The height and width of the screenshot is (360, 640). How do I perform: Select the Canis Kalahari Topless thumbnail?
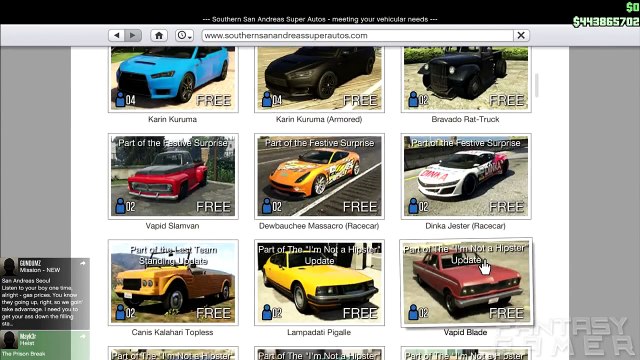click(173, 282)
